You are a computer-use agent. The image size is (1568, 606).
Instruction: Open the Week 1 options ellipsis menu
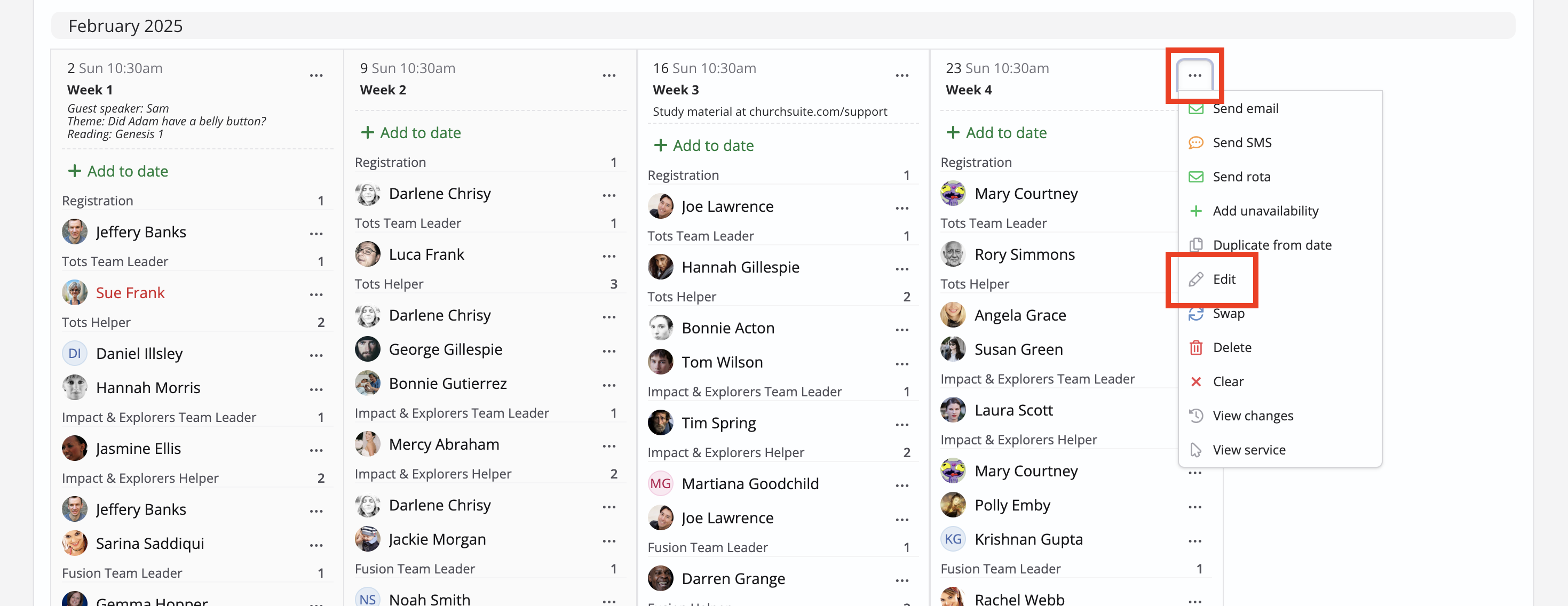click(x=316, y=75)
